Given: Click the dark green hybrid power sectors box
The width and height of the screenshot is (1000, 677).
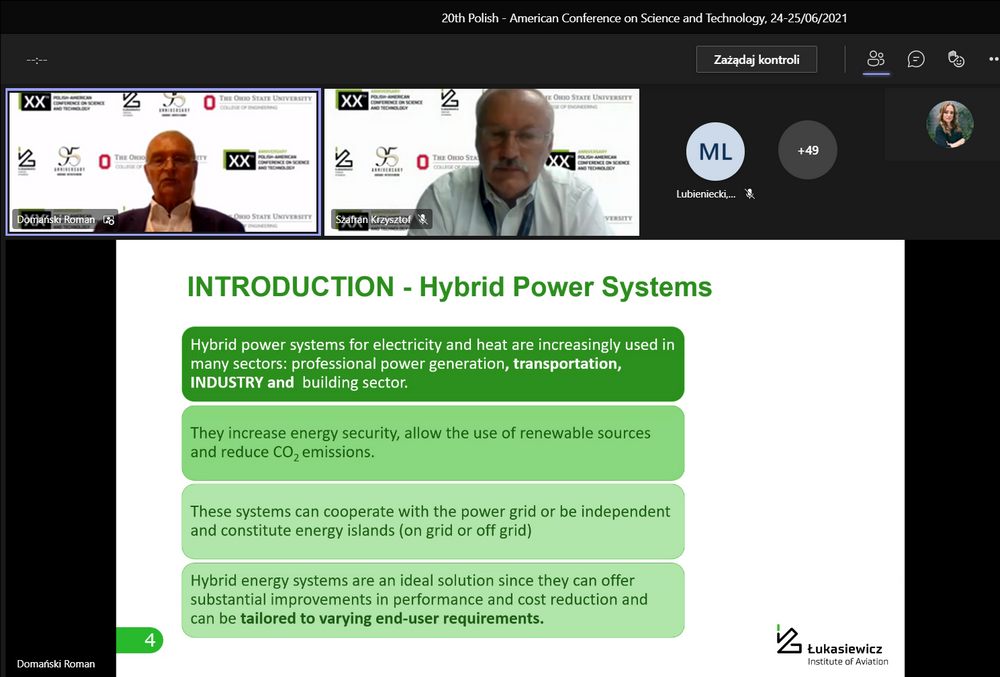Looking at the screenshot, I should (432, 363).
